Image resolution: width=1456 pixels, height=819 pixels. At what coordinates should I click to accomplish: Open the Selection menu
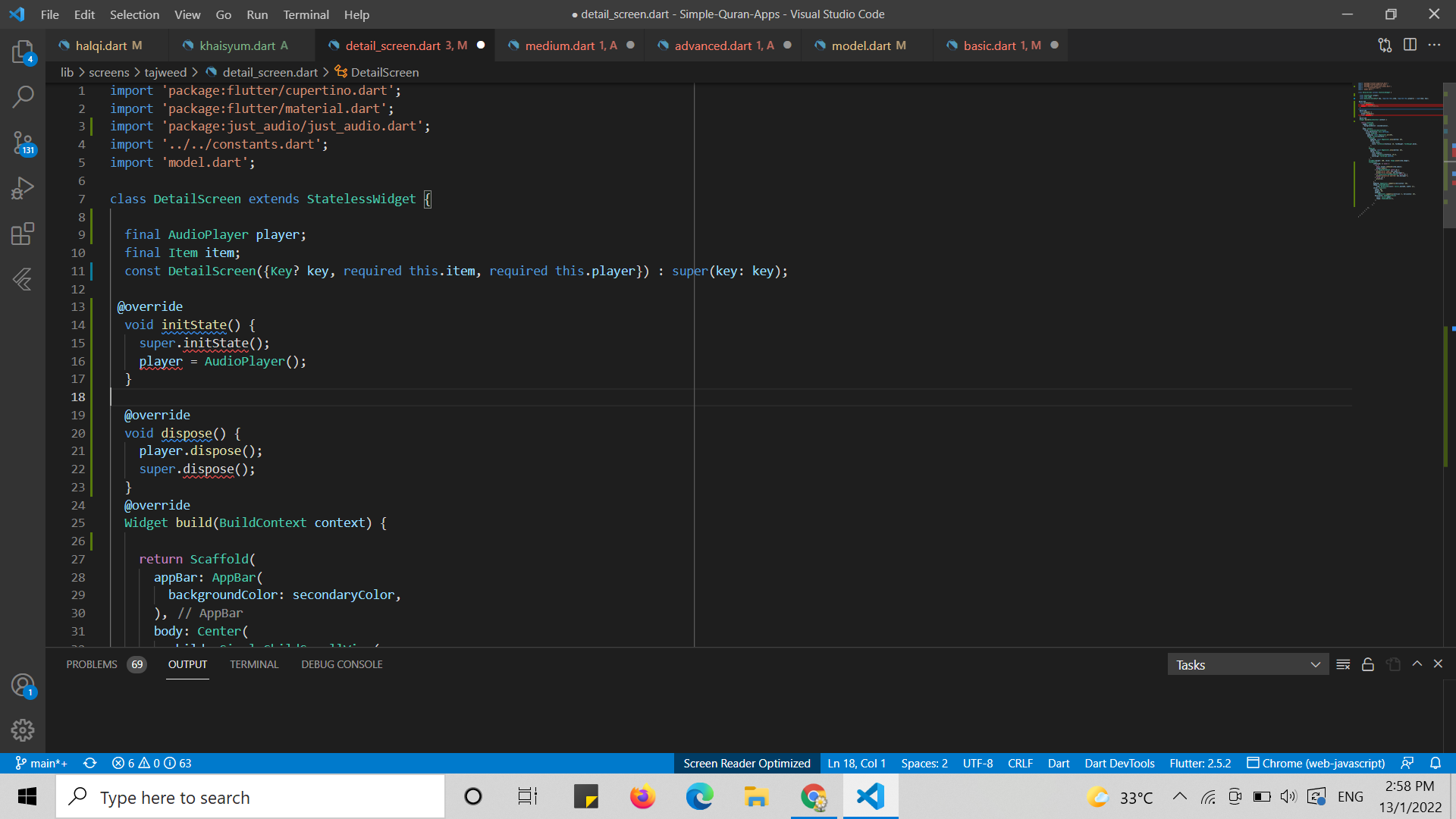[134, 14]
